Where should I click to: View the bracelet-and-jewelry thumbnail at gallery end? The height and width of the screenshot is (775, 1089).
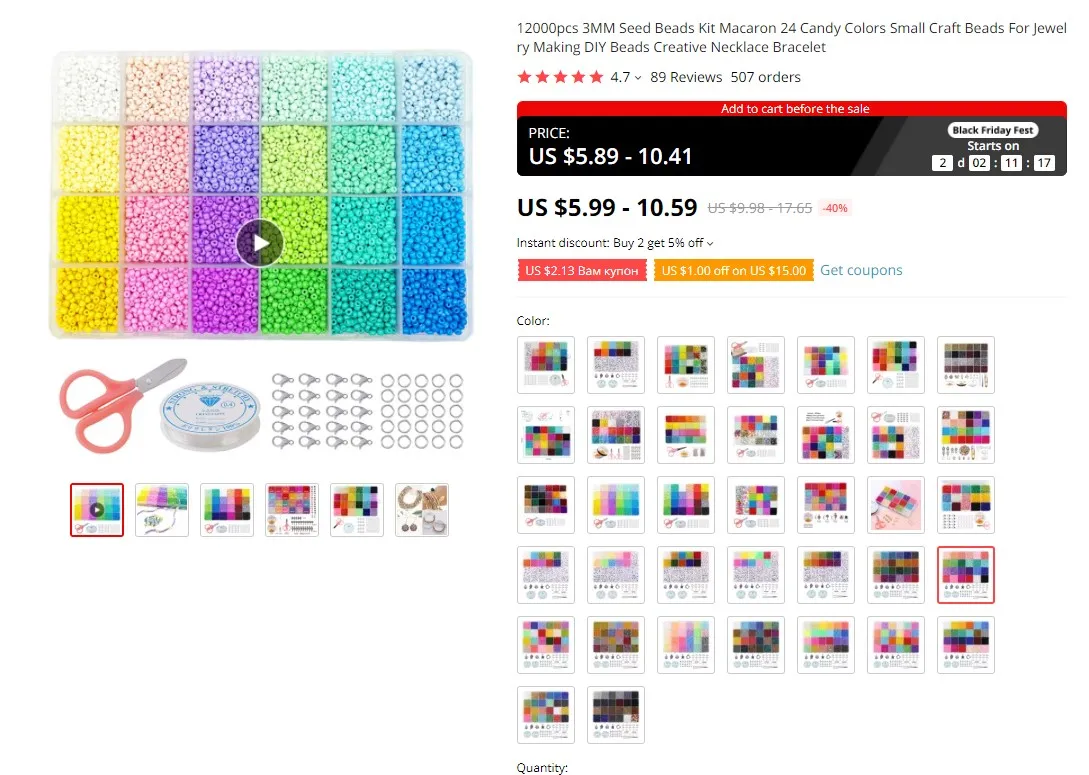point(422,510)
